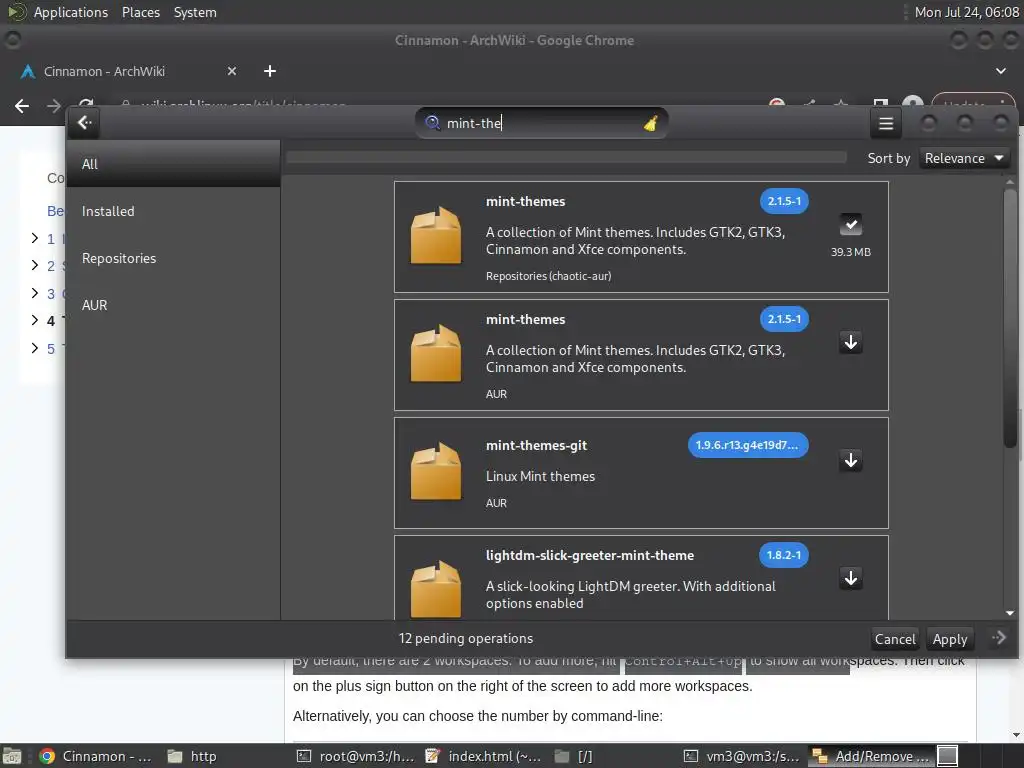Open the Places menu
Screen dimensions: 1024x768
[140, 12]
